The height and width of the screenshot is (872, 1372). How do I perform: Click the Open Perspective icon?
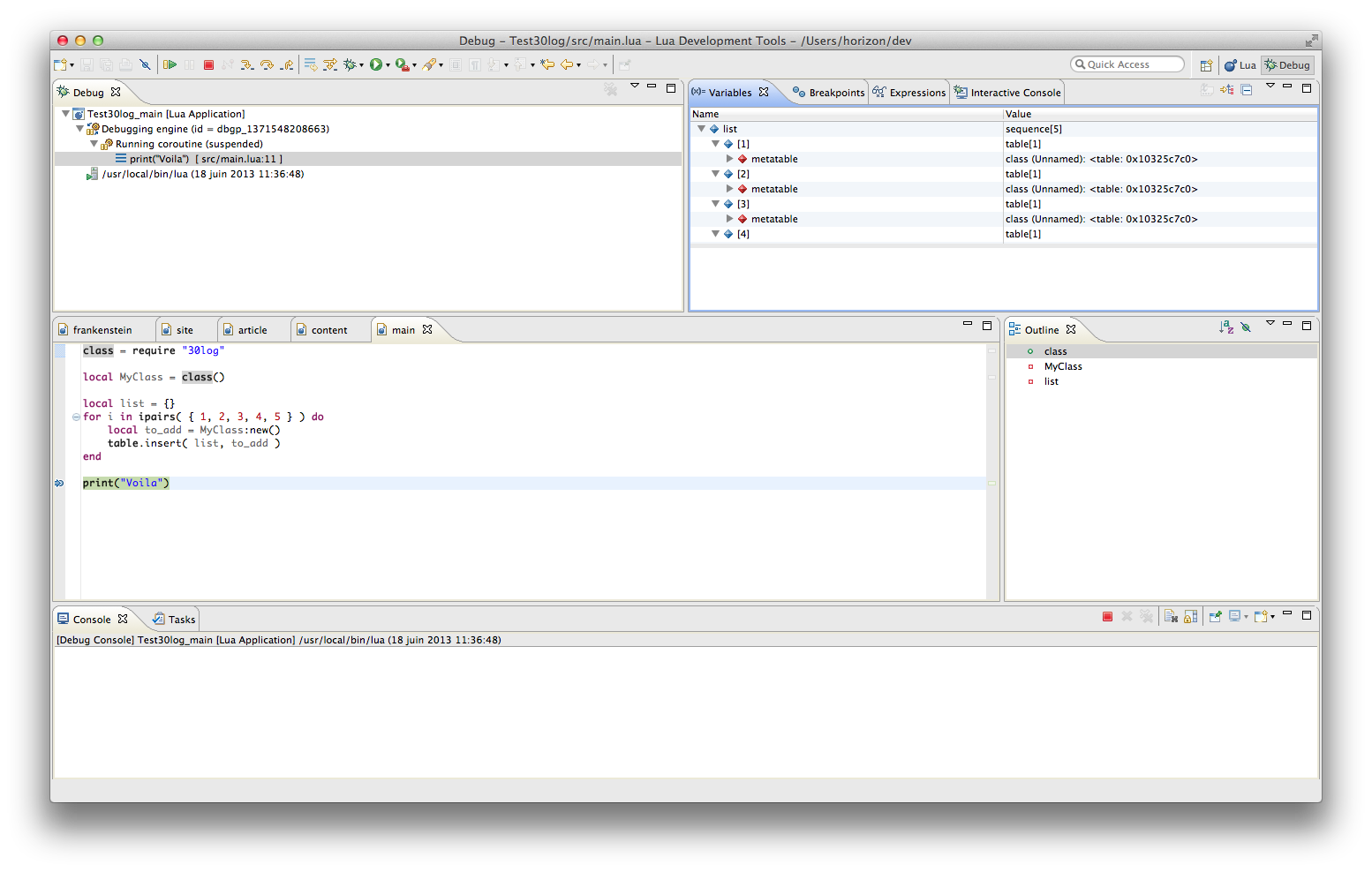point(1206,65)
